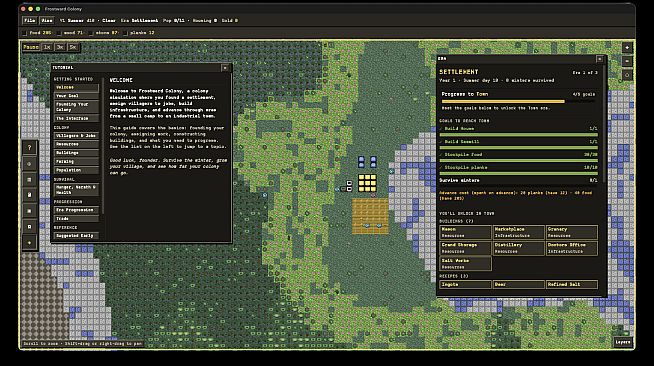Click the second sidebar icon below help
Image resolution: width=654 pixels, height=366 pixels.
pos(29,163)
